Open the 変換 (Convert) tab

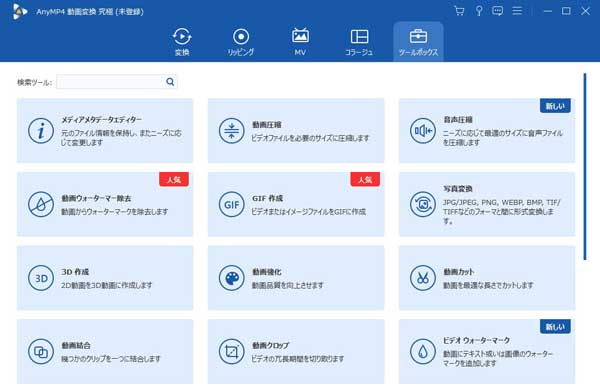[x=182, y=42]
